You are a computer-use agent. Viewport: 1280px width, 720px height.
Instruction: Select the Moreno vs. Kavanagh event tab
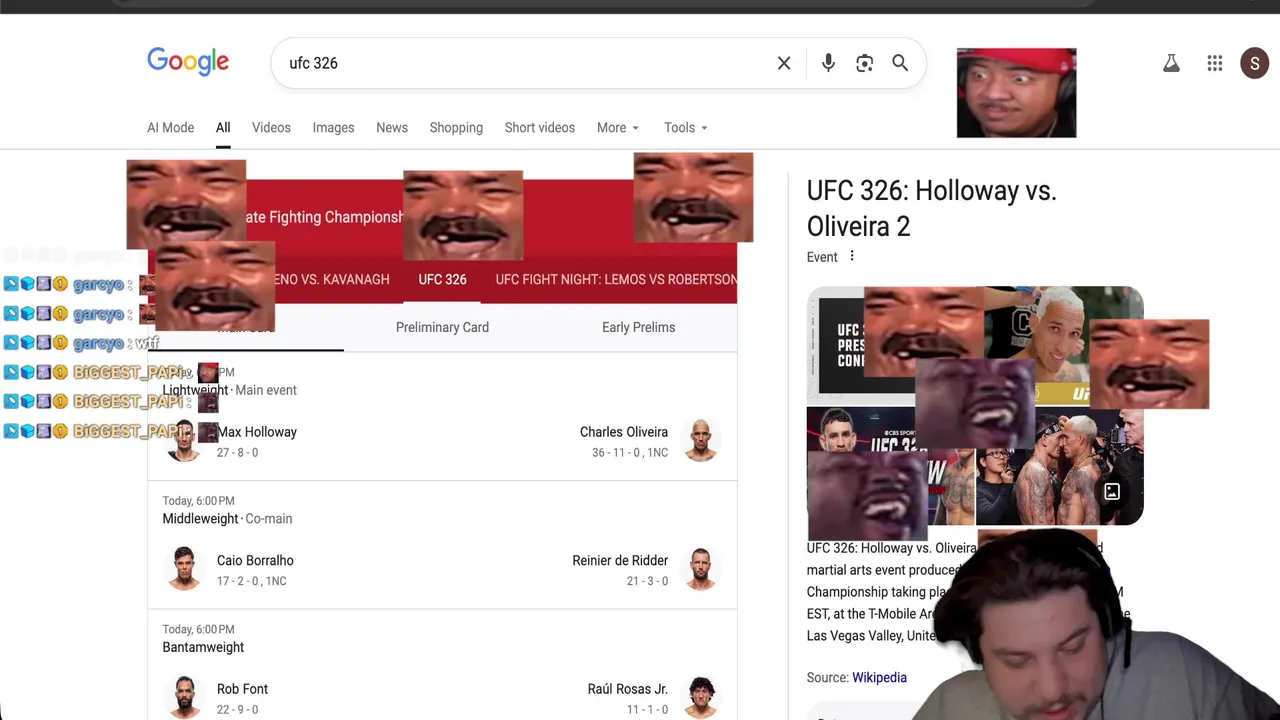(331, 279)
